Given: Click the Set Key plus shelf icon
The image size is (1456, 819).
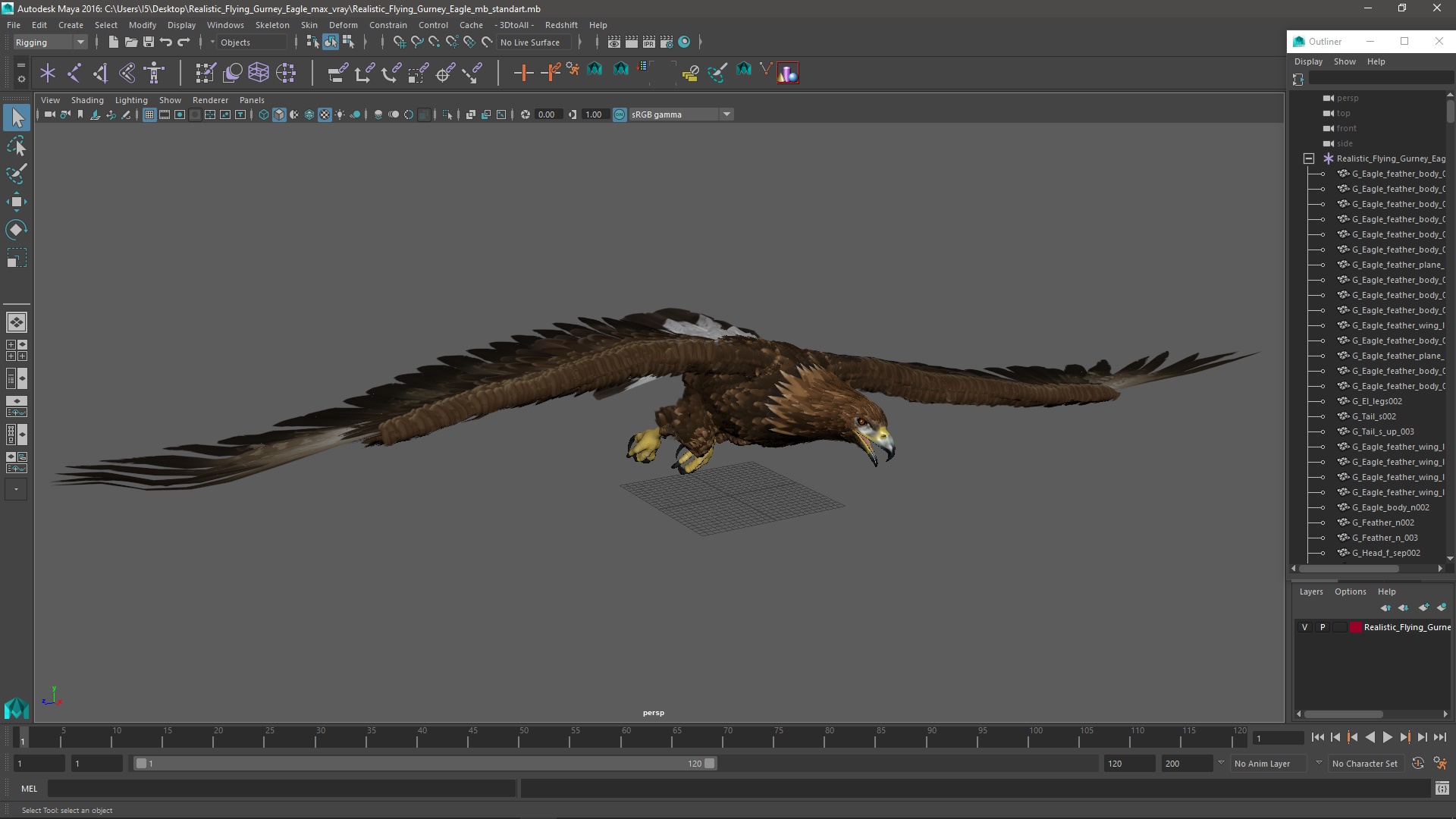Looking at the screenshot, I should pyautogui.click(x=523, y=73).
